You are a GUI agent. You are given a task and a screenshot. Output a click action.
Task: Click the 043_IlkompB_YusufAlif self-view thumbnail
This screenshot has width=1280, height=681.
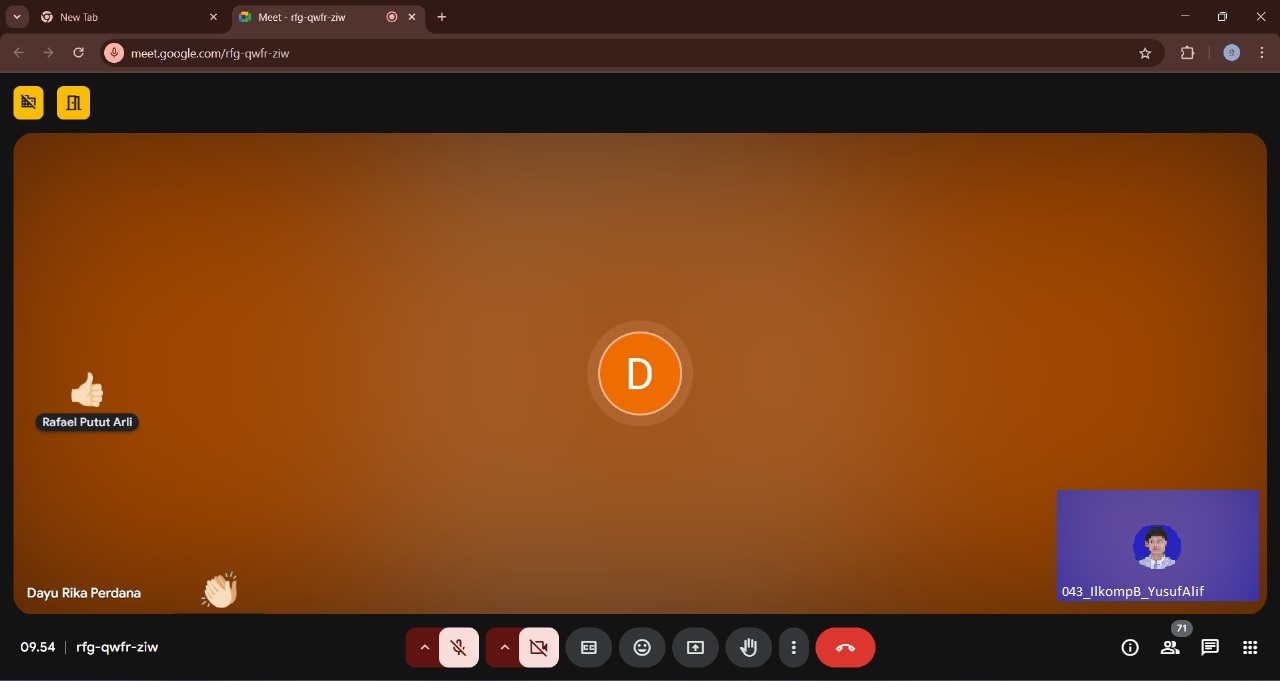pos(1157,545)
